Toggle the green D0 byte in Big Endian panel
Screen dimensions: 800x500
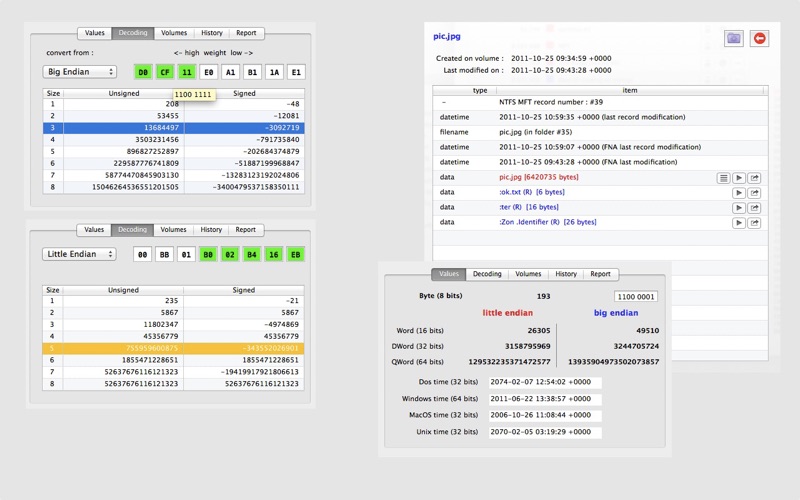coord(143,72)
